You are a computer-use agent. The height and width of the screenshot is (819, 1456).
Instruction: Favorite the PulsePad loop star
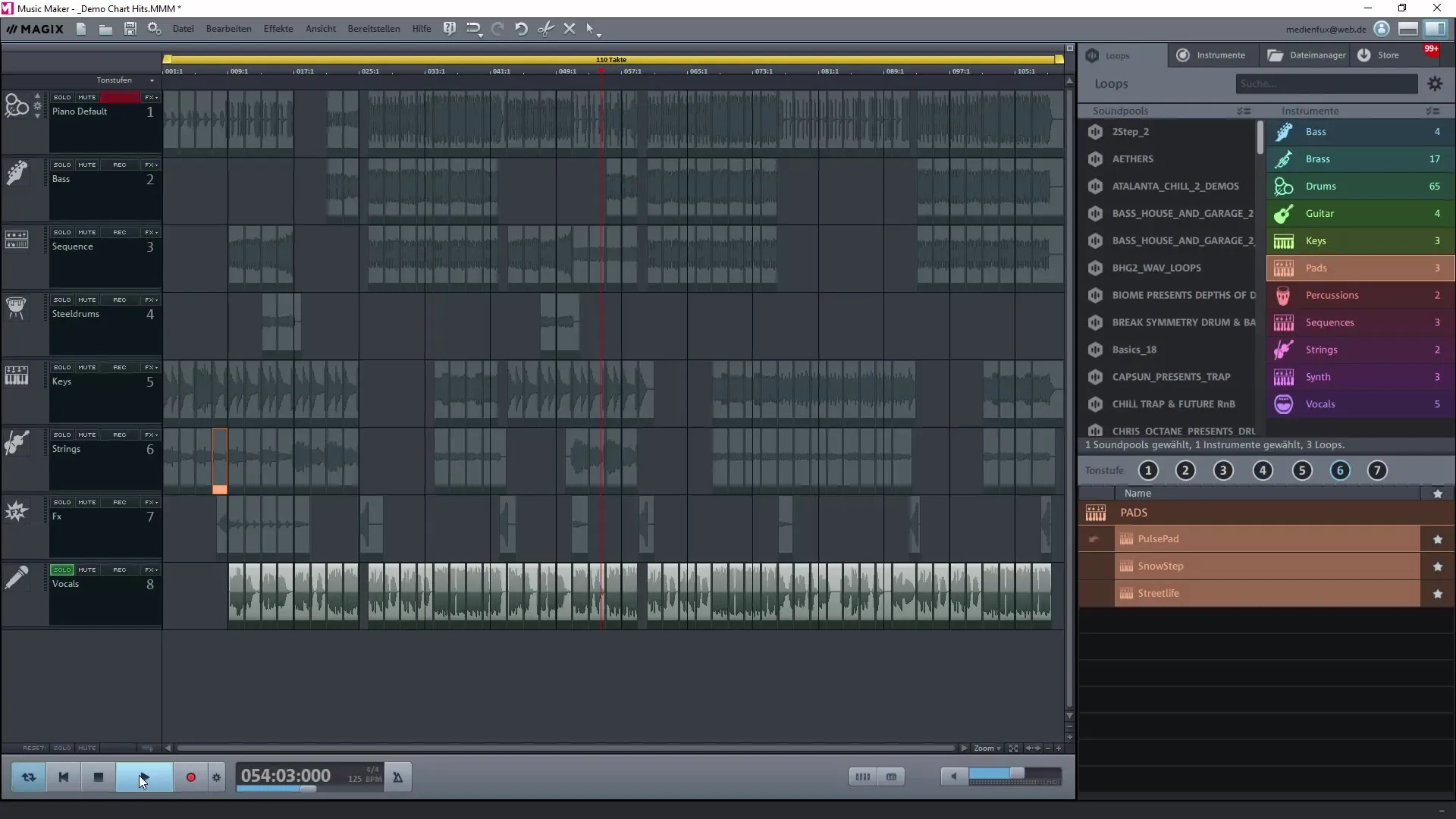point(1438,539)
